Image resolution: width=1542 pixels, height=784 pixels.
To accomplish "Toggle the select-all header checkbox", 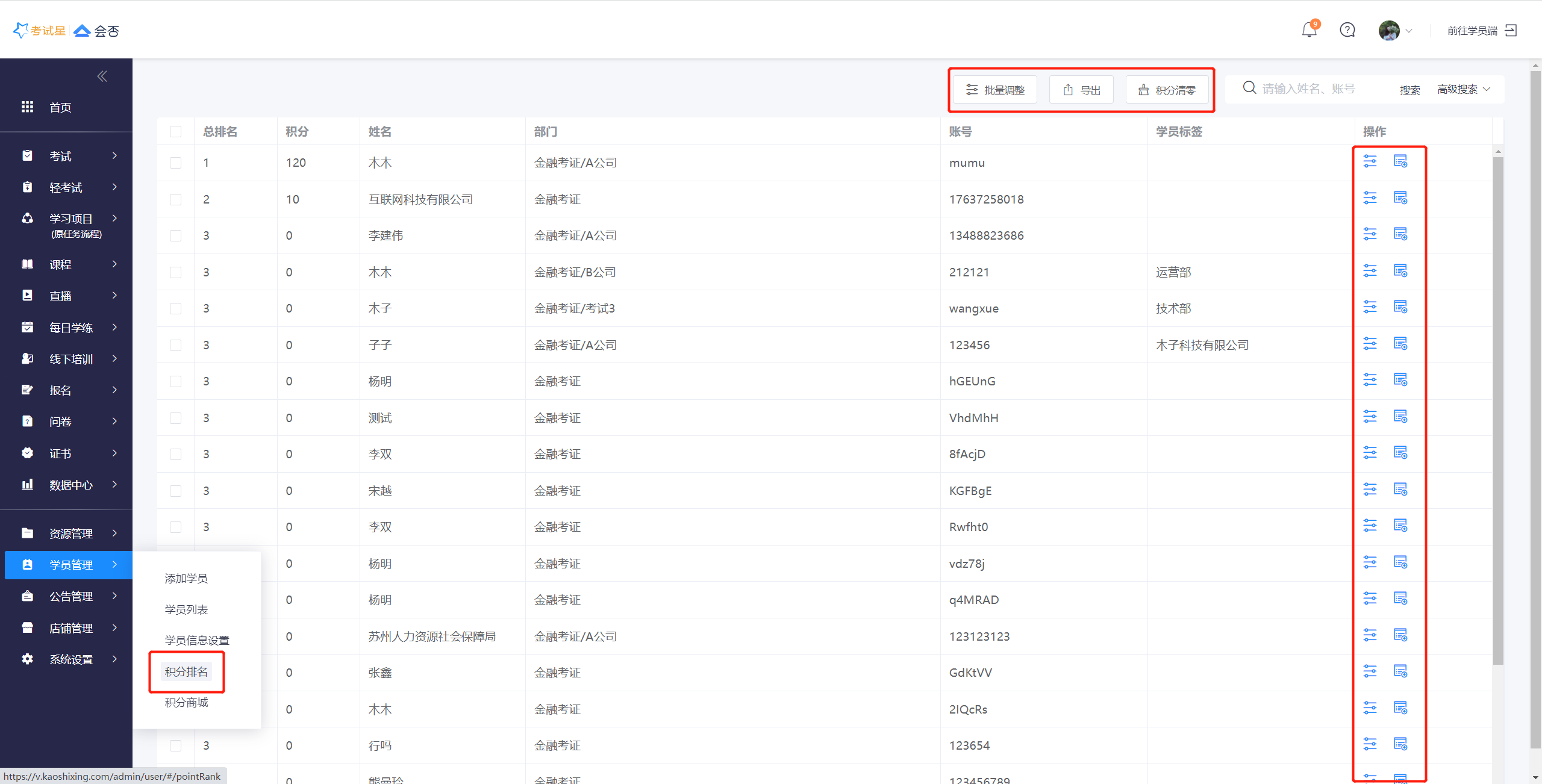I will (175, 131).
